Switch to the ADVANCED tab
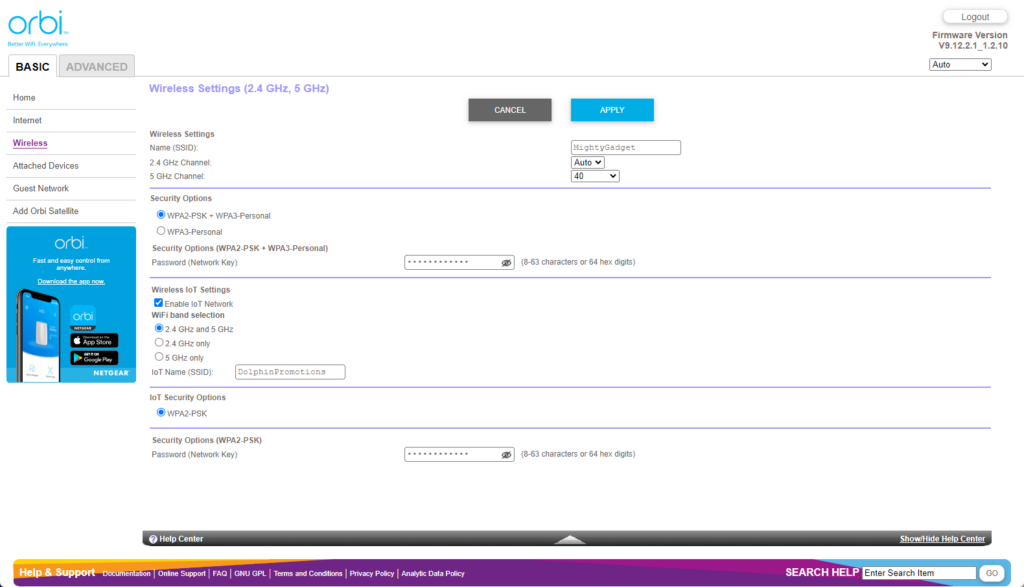1024x587 pixels. [x=97, y=67]
